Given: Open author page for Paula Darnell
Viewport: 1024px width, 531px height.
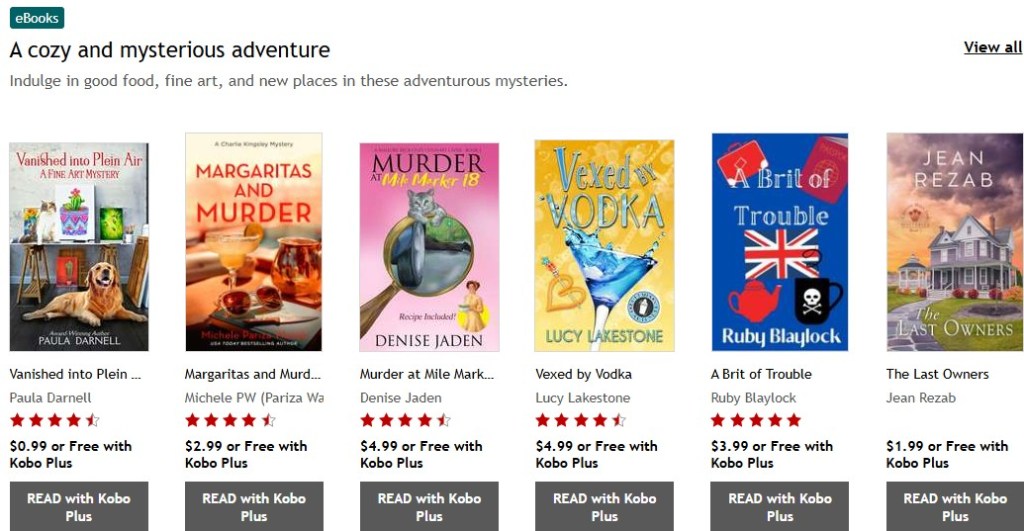Looking at the screenshot, I should pos(50,398).
